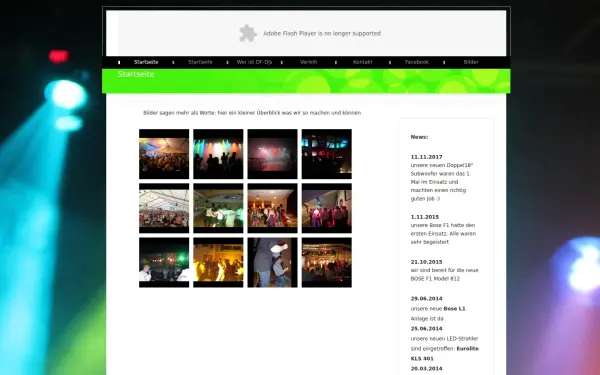Image resolution: width=600 pixels, height=375 pixels.
Task: Click the Flash plugin puzzle piece icon
Action: (x=248, y=33)
